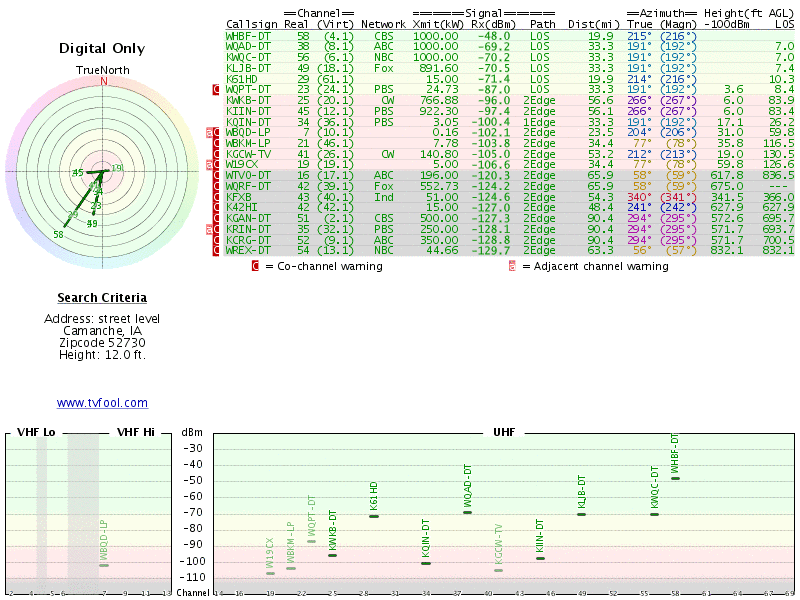The width and height of the screenshot is (800, 600).
Task: Select the 766.88 transmit power value
Action: pos(439,101)
